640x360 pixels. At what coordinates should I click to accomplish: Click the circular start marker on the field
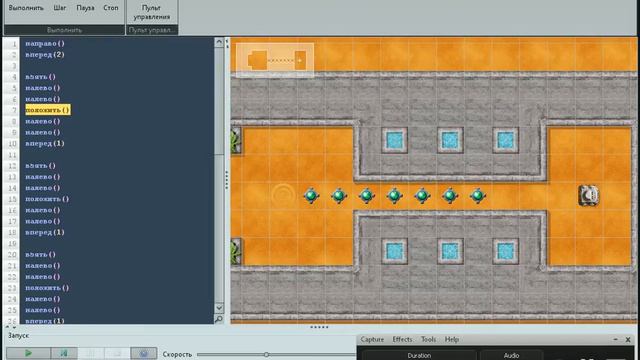click(283, 196)
